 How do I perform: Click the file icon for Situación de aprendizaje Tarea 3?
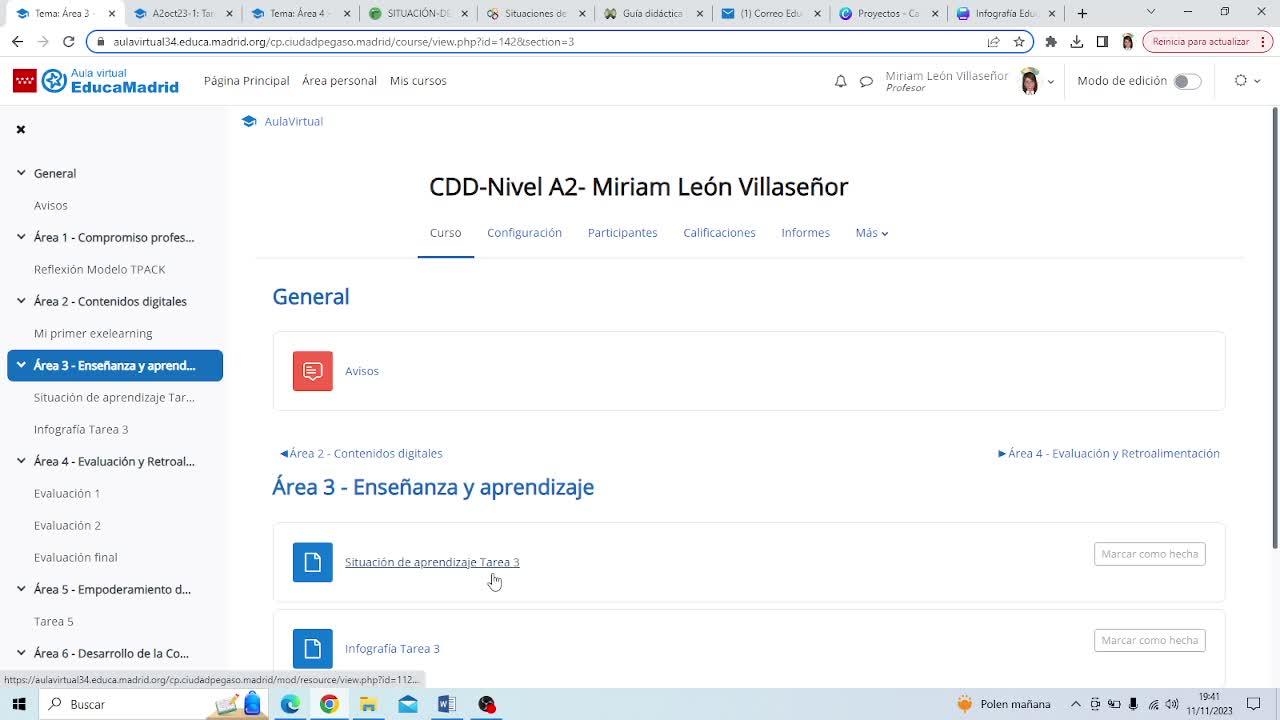(x=313, y=562)
